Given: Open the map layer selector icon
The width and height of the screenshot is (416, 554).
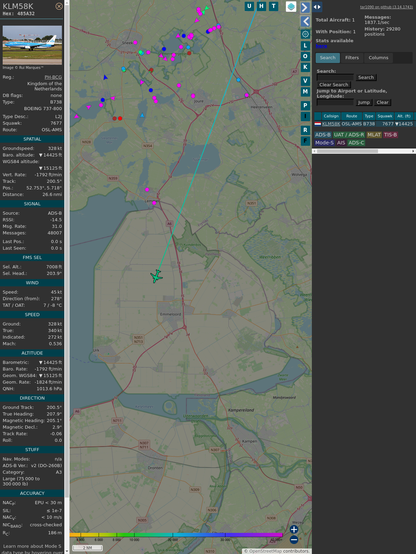Looking at the screenshot, I should (291, 7).
